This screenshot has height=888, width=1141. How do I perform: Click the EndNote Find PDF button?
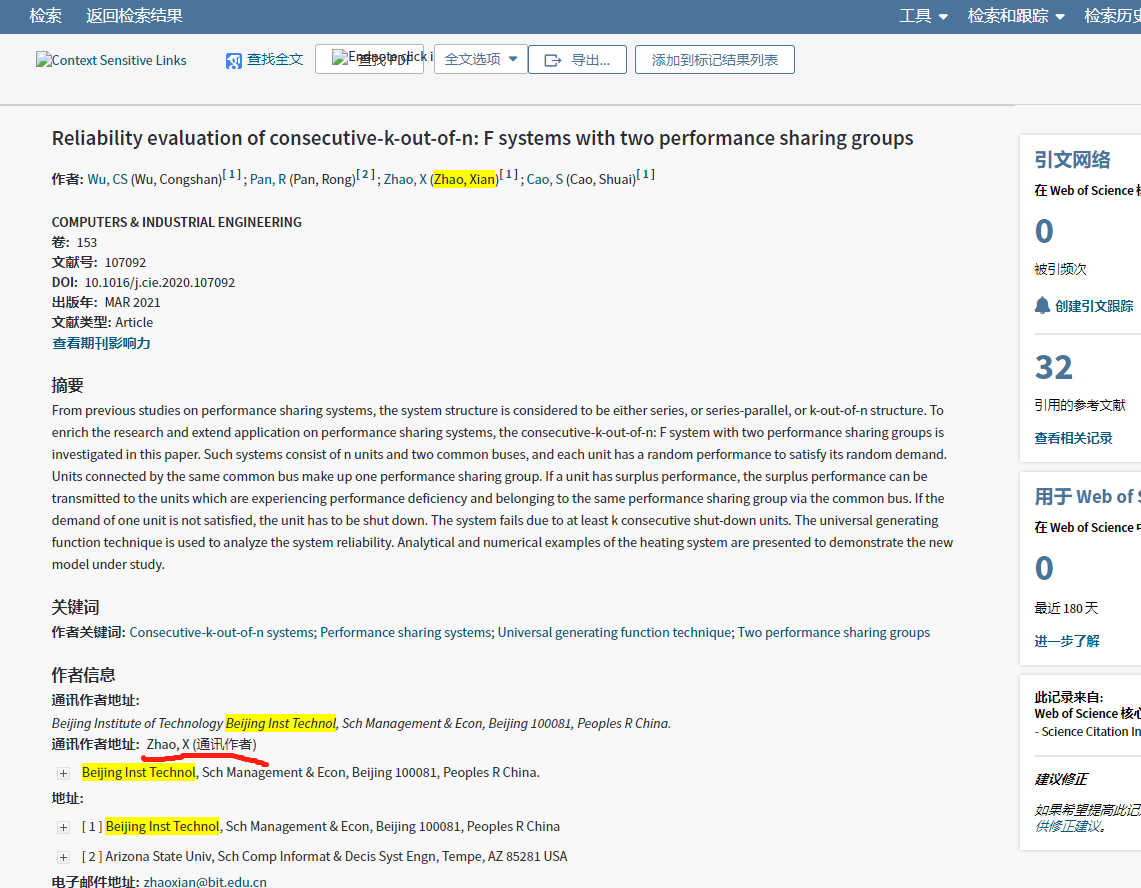point(369,59)
